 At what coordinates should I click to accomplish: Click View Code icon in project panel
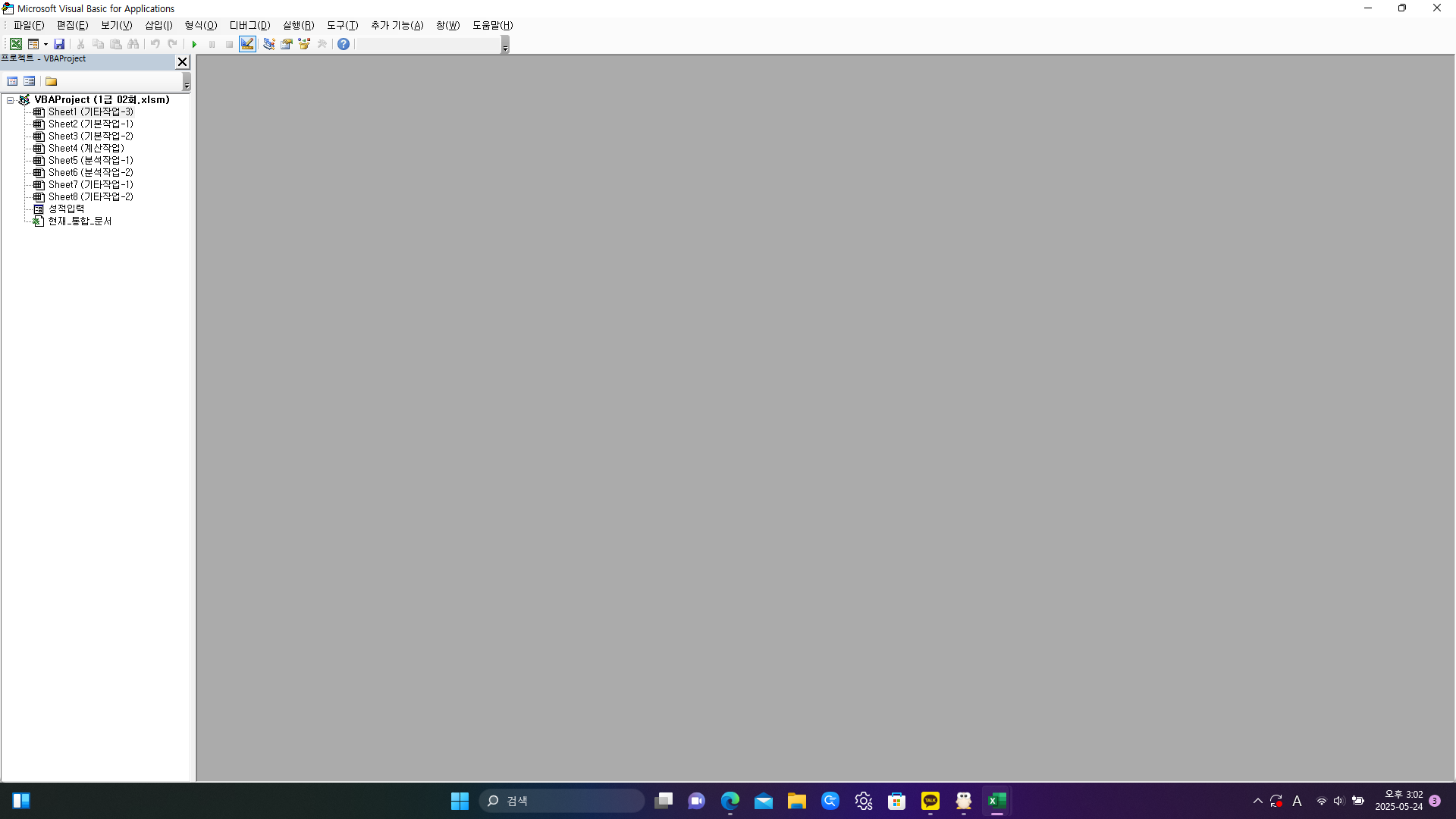click(12, 81)
